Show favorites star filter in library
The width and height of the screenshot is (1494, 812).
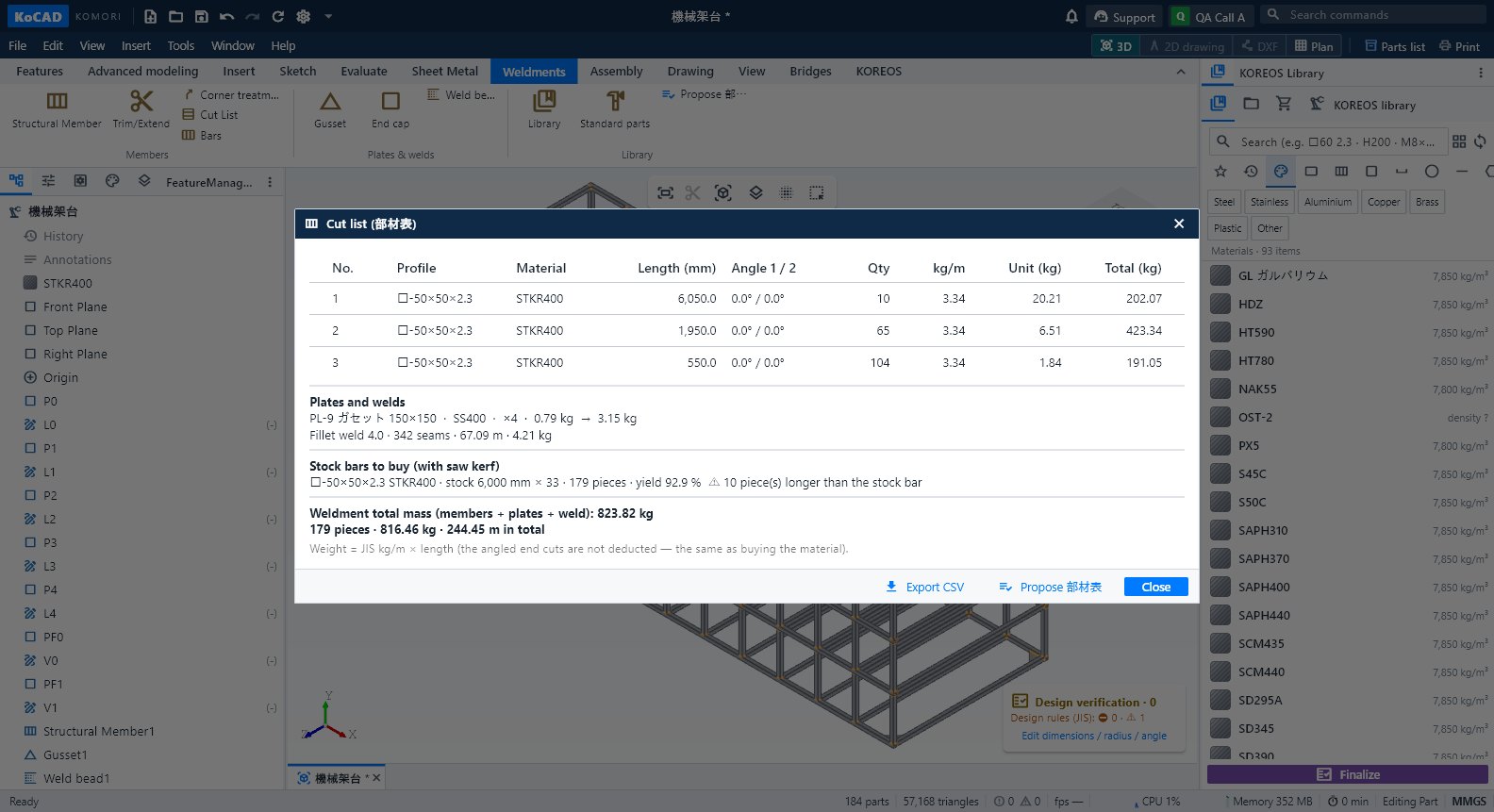point(1220,172)
